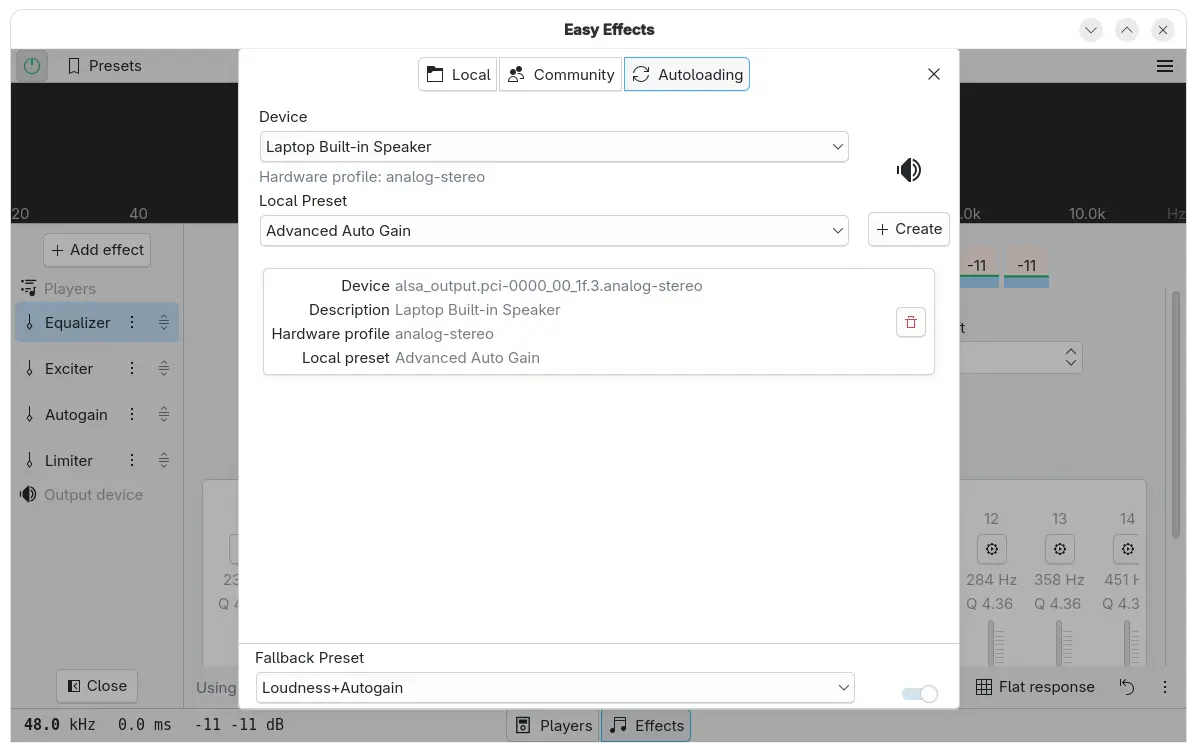Screen dimensions: 1197x753
Task: Click the speaker output device icon
Action: pos(908,170)
